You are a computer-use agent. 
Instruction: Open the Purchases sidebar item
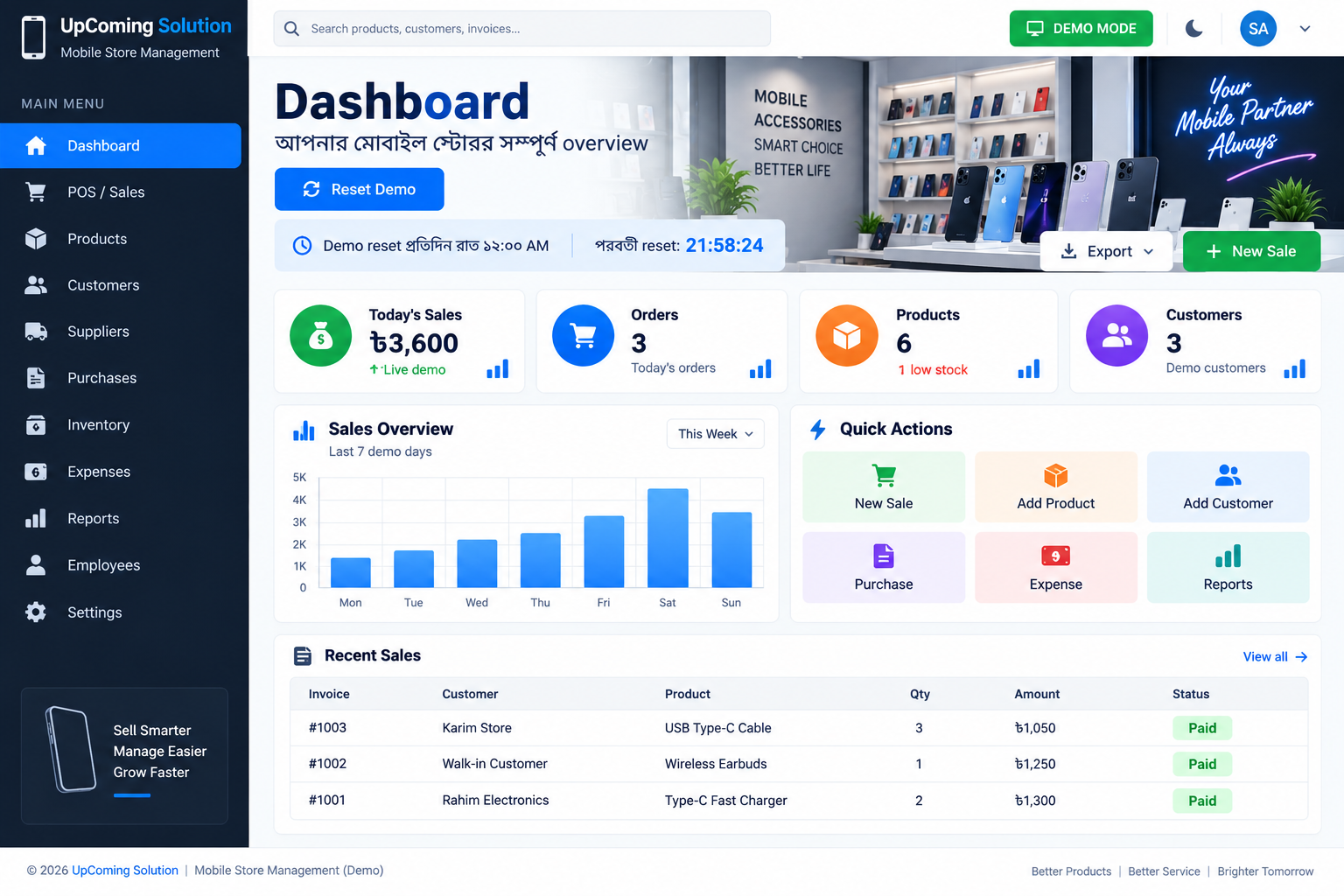point(121,378)
